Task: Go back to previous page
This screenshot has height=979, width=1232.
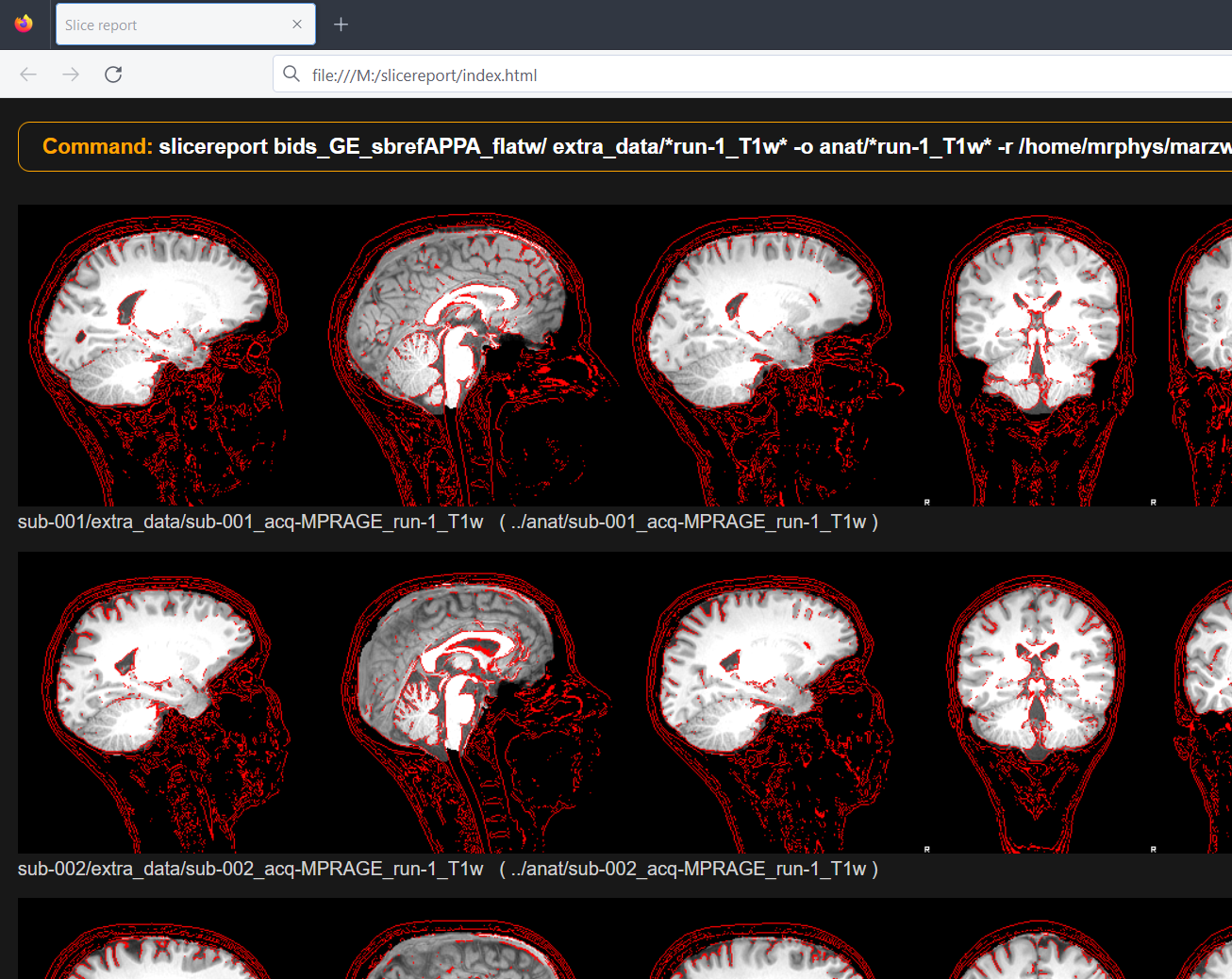Action: click(28, 75)
